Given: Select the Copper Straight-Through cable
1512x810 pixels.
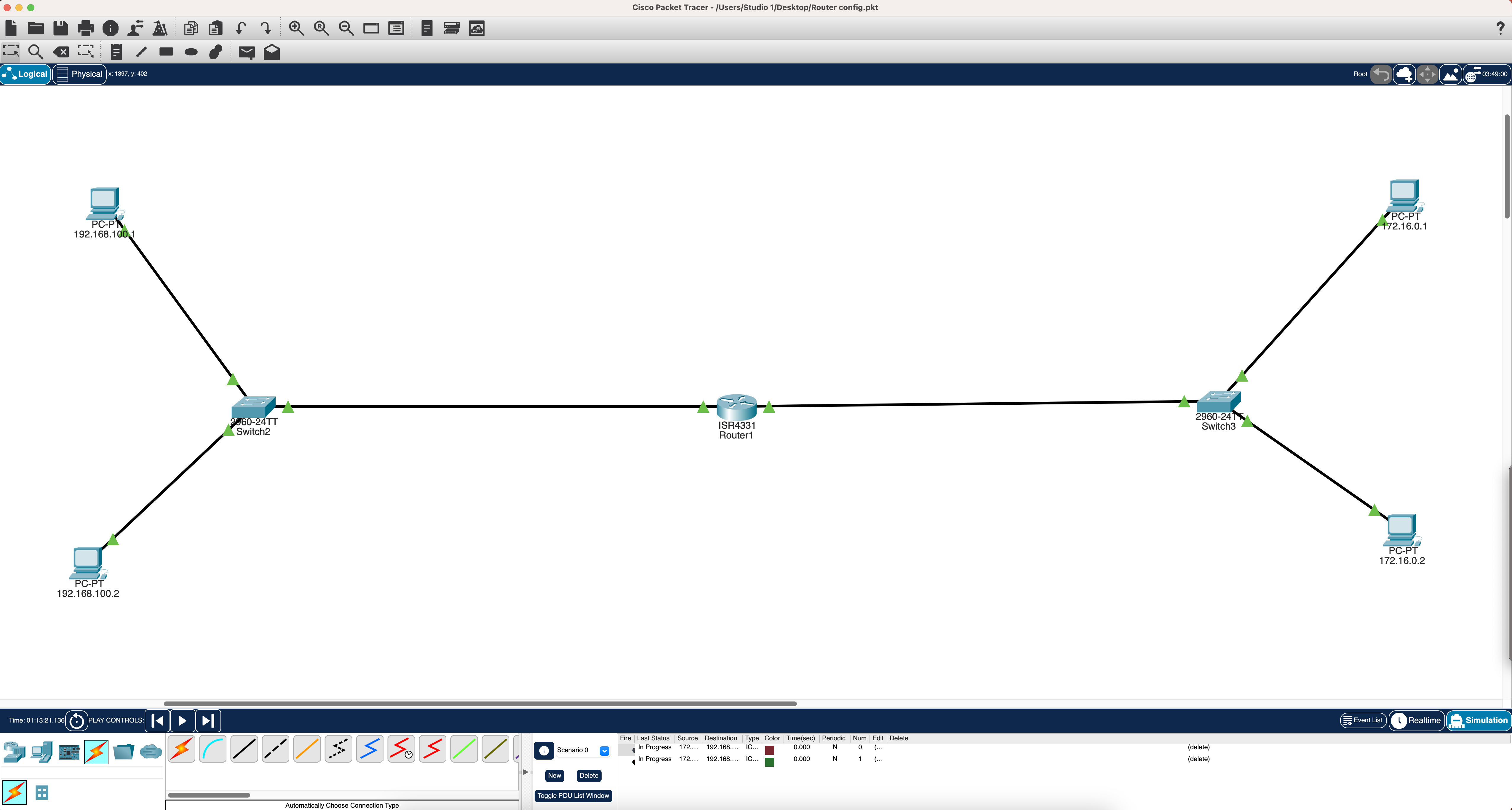Looking at the screenshot, I should point(244,749).
